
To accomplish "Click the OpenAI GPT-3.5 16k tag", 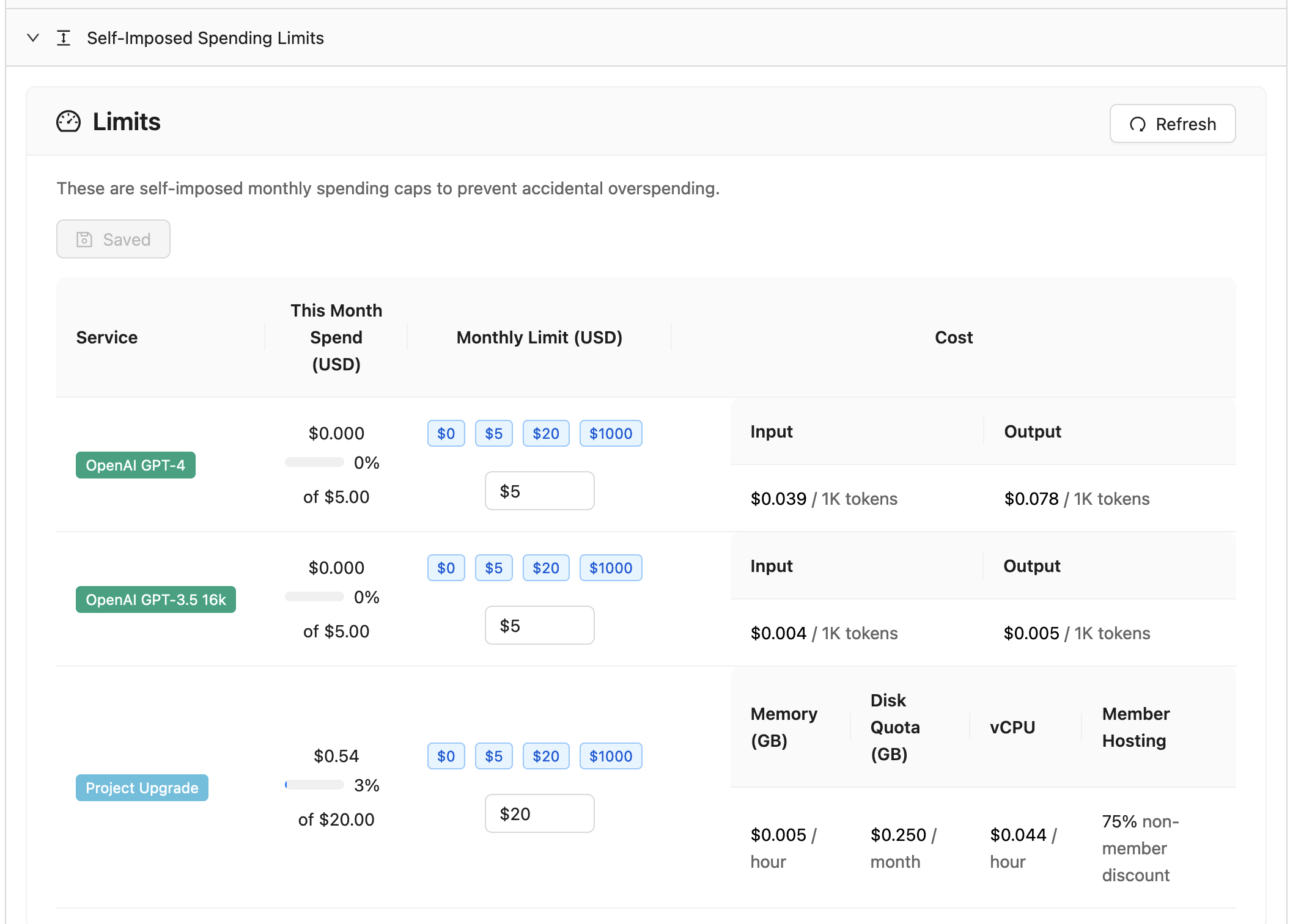I will (x=155, y=600).
